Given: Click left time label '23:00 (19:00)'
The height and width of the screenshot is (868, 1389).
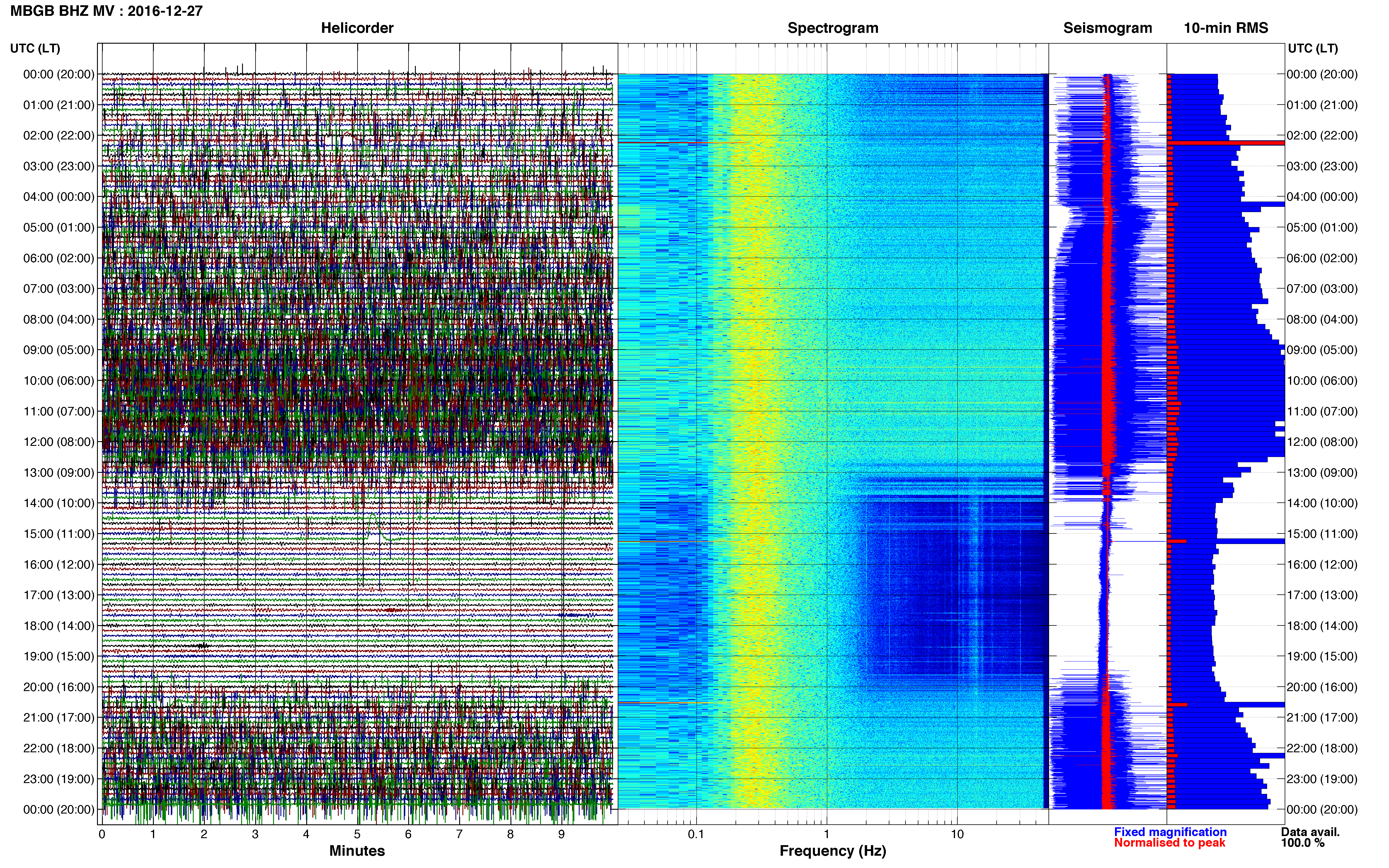Looking at the screenshot, I should click(59, 779).
